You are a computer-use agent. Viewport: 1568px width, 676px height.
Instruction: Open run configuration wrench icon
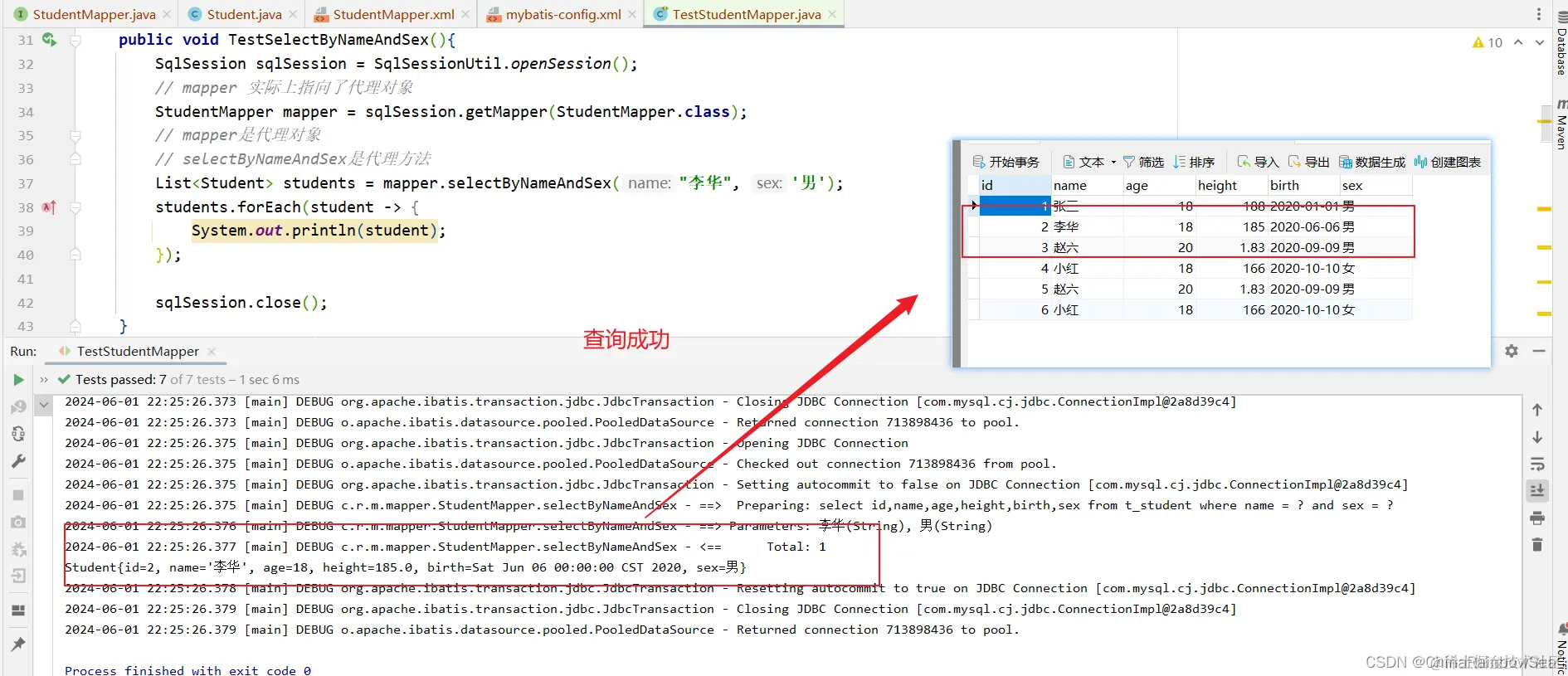(x=18, y=461)
